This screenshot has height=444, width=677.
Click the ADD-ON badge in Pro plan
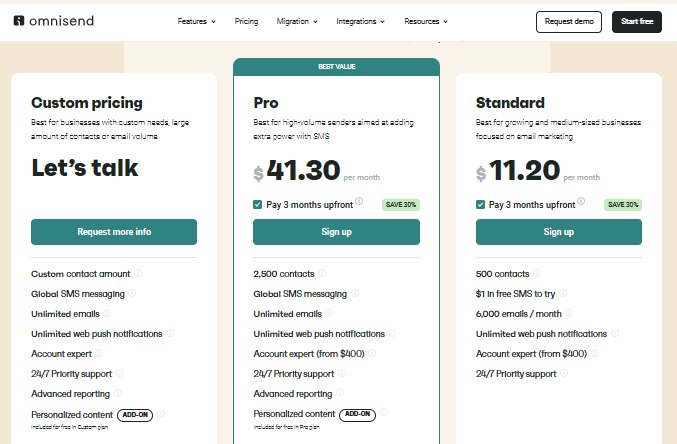click(x=357, y=414)
